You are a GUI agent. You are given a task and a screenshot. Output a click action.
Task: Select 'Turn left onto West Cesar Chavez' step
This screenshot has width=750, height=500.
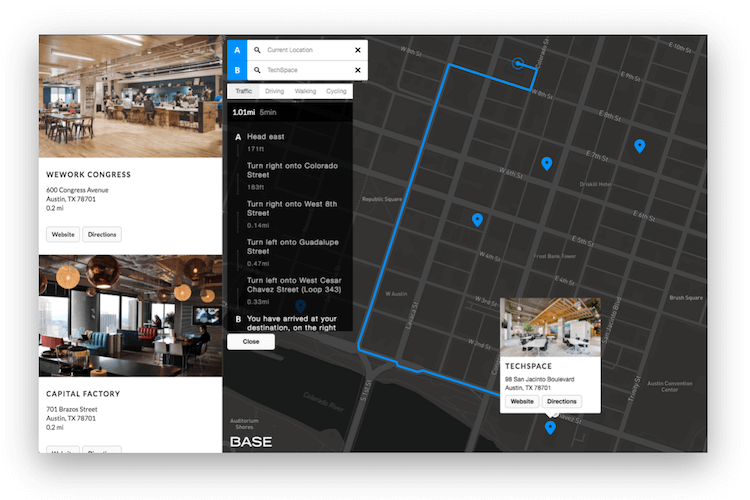(290, 290)
